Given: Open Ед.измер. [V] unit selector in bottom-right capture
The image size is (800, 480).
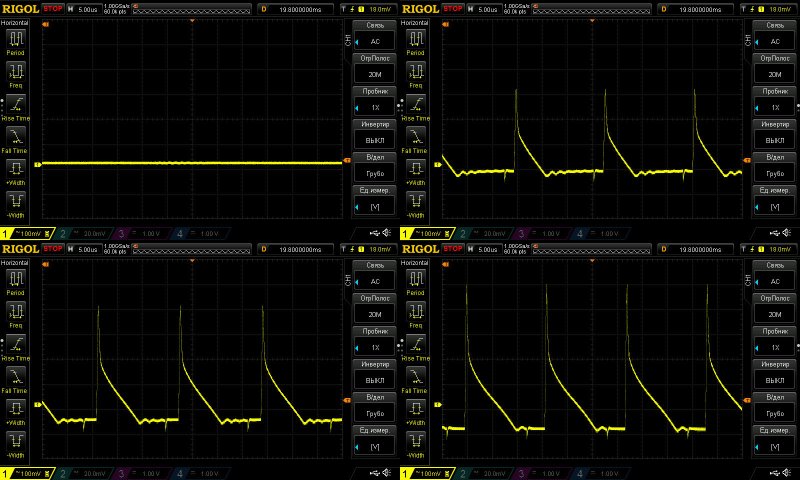Looking at the screenshot, I should point(775,440).
